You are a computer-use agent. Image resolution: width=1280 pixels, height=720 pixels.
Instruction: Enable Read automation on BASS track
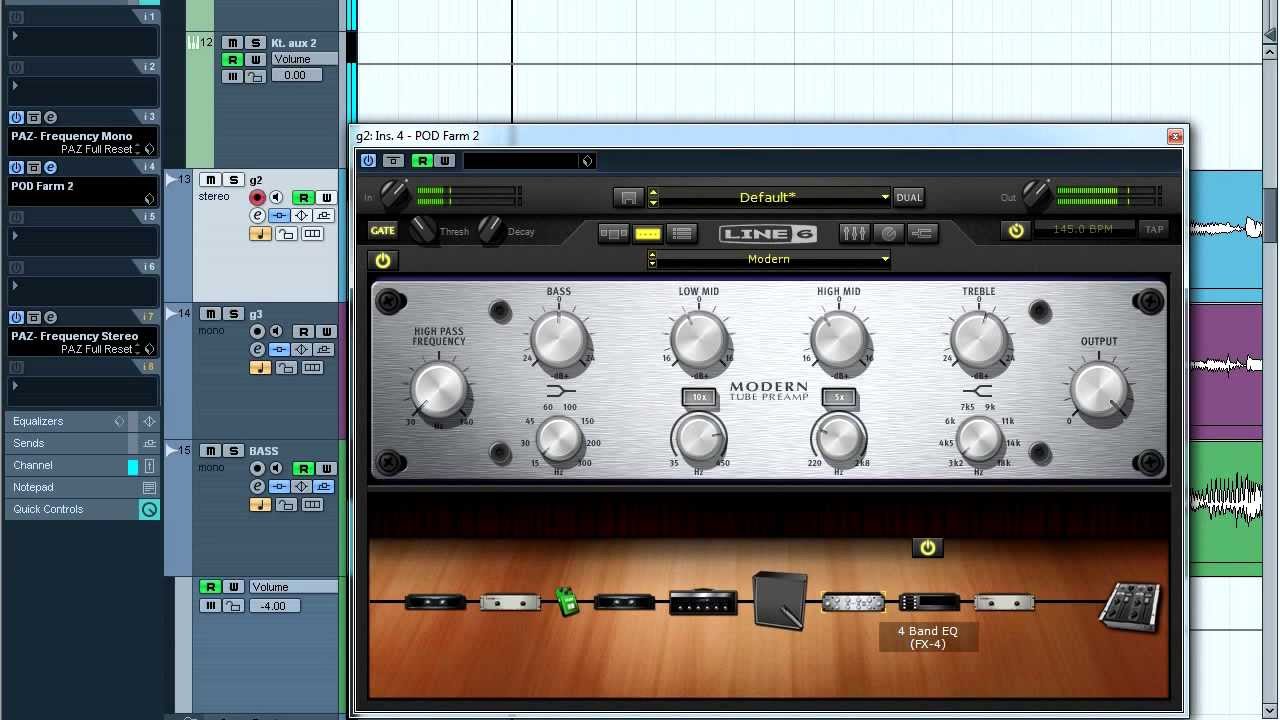pos(303,468)
